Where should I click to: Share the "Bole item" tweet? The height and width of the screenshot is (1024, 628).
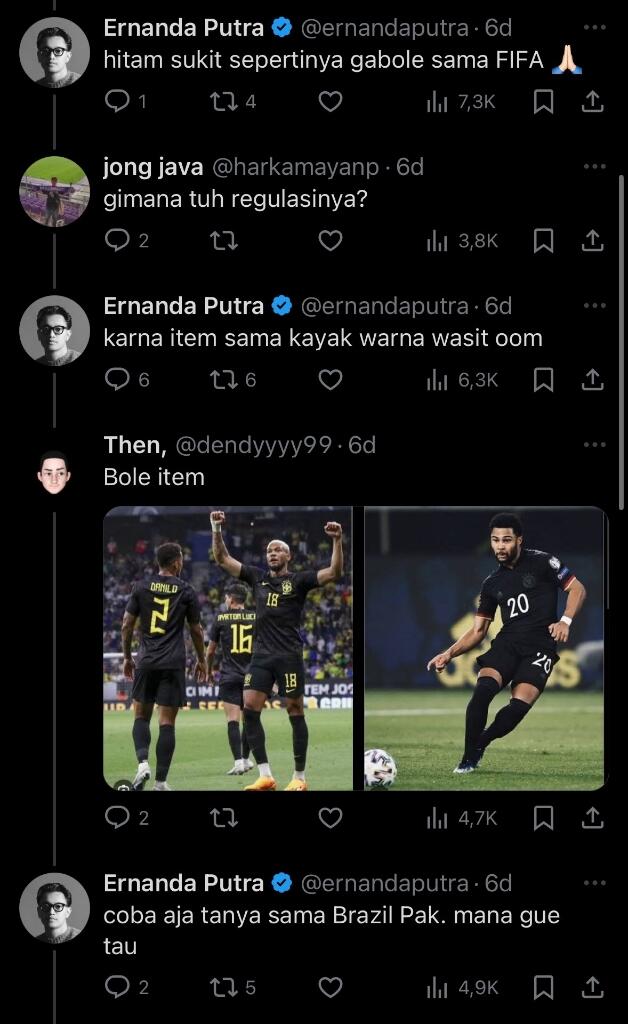(x=592, y=818)
